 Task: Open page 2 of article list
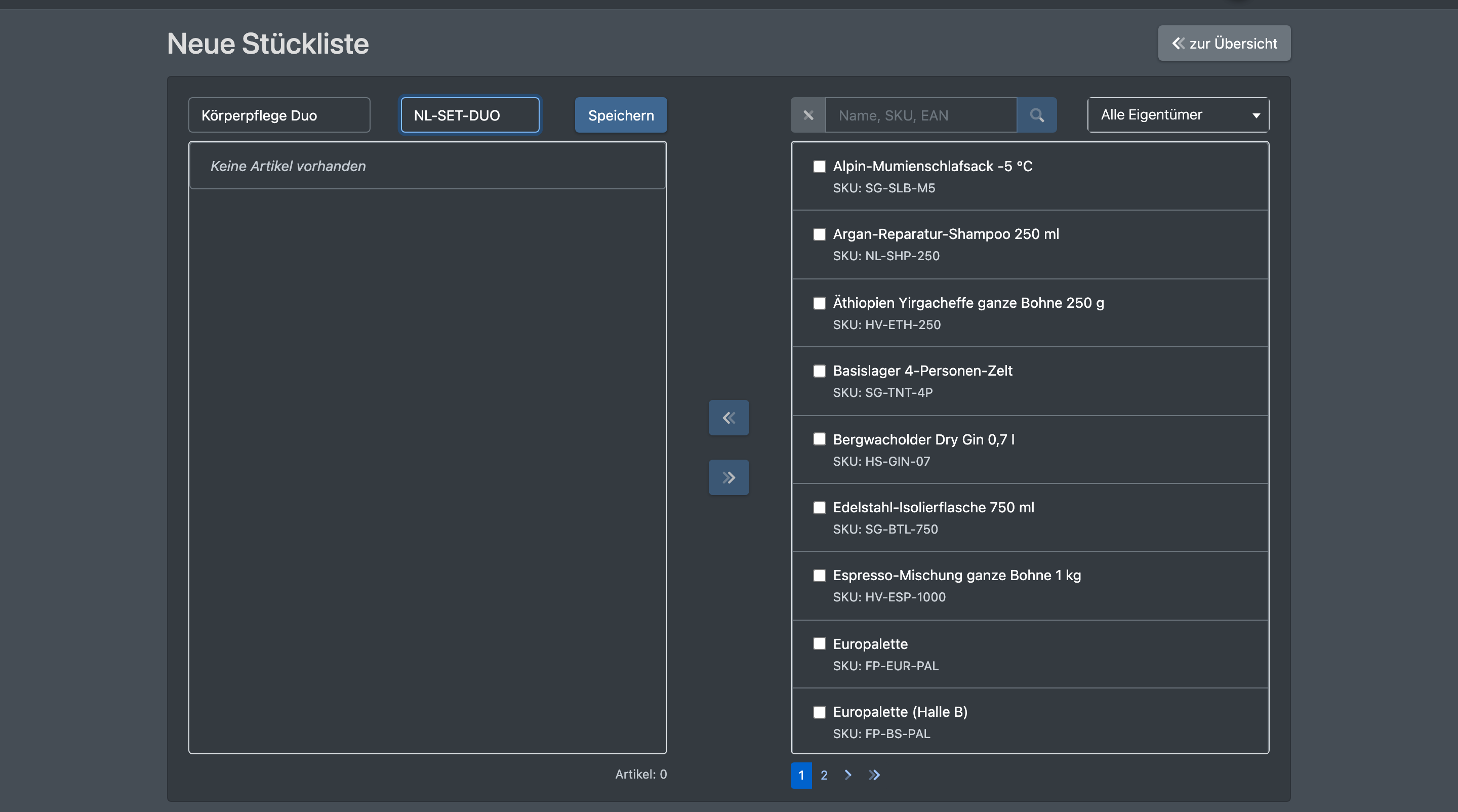click(x=824, y=775)
